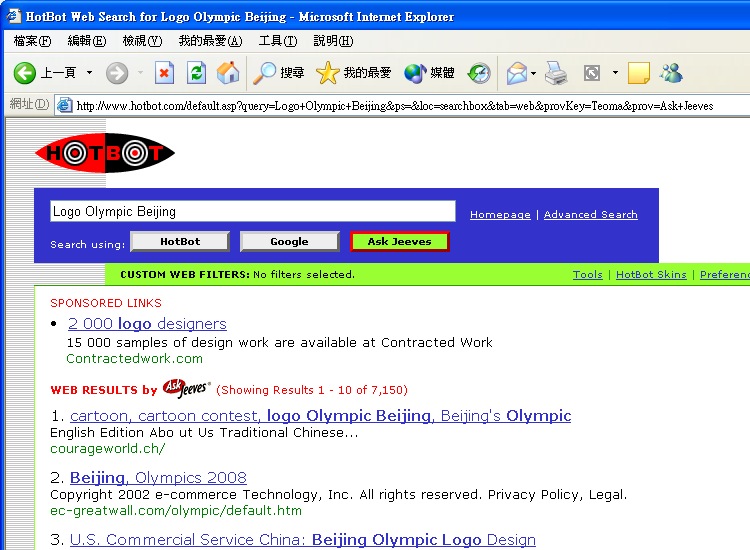Click the grey Forward arrow icon
This screenshot has height=550, width=750.
[x=117, y=73]
